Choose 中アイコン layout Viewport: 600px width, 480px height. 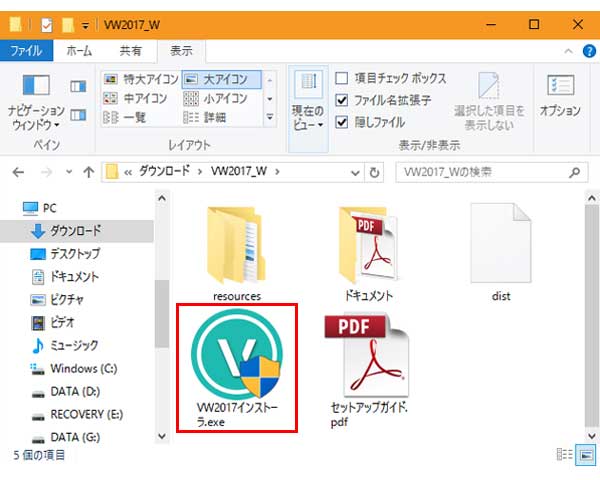click(135, 98)
